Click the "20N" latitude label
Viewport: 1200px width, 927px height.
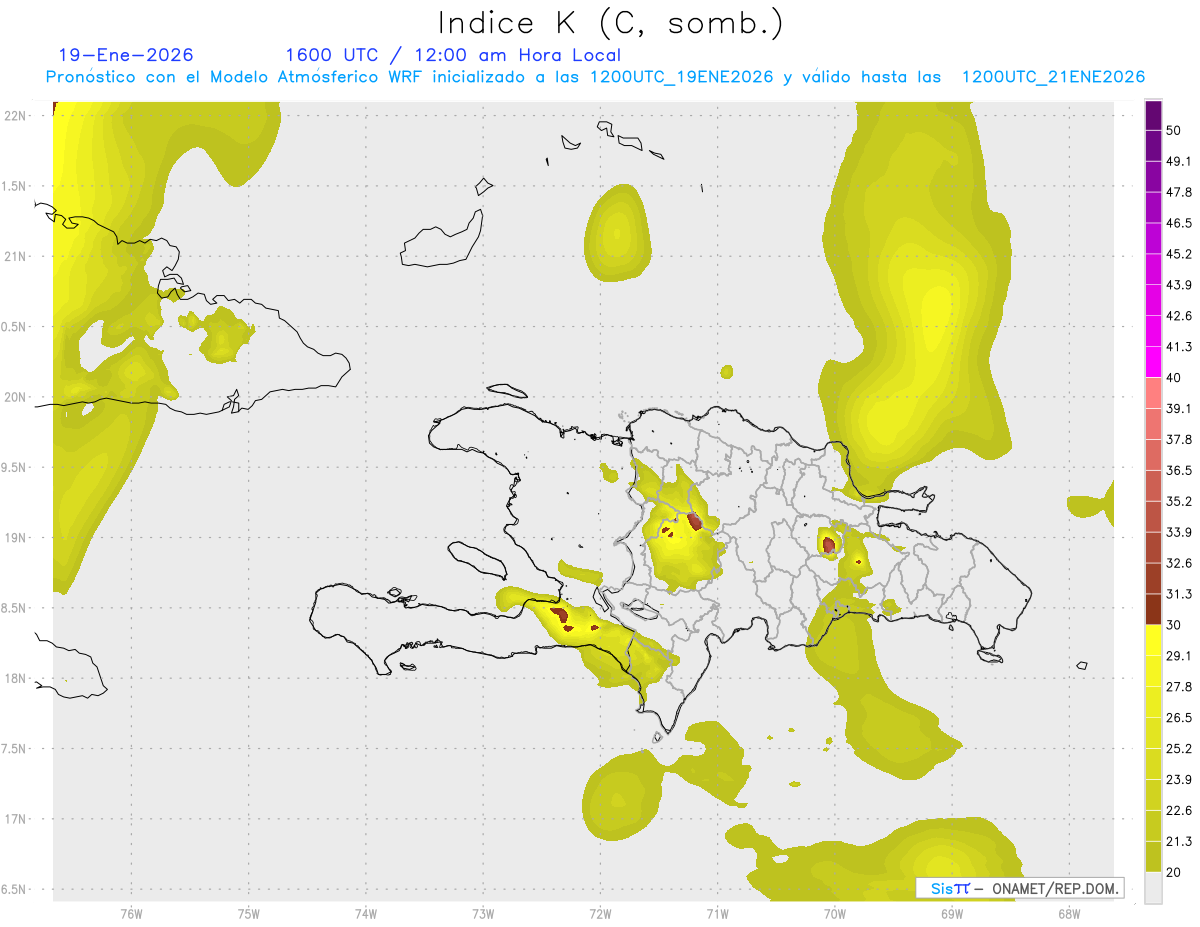(x=14, y=397)
